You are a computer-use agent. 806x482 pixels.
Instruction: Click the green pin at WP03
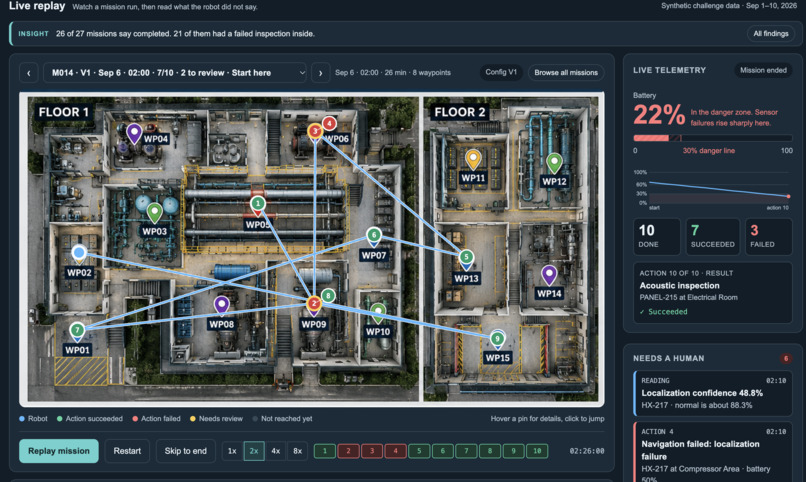coord(154,212)
